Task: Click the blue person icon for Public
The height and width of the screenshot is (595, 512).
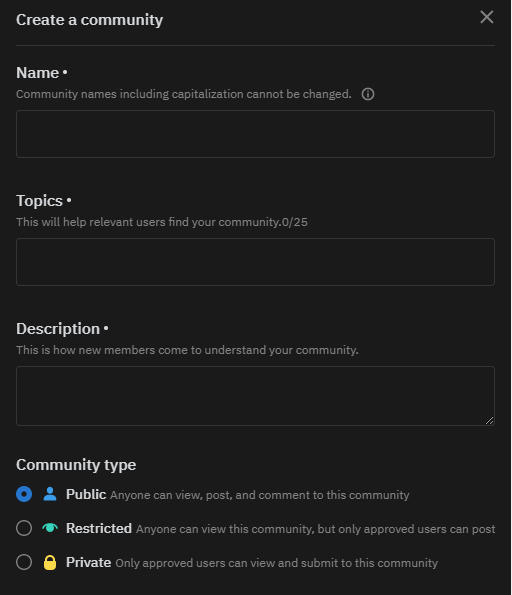Action: point(50,494)
